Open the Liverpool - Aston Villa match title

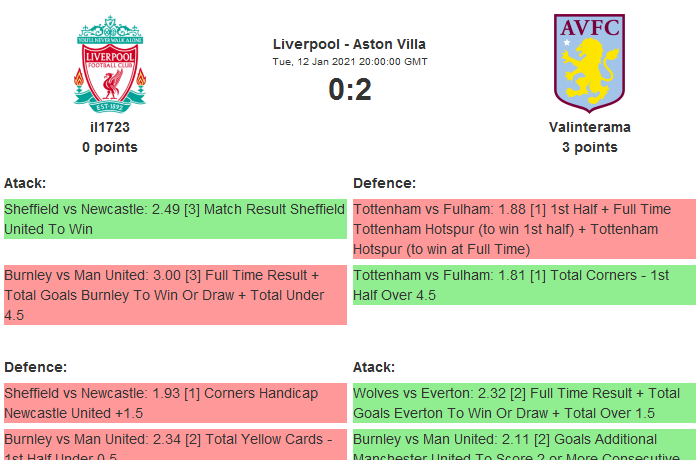tap(349, 44)
